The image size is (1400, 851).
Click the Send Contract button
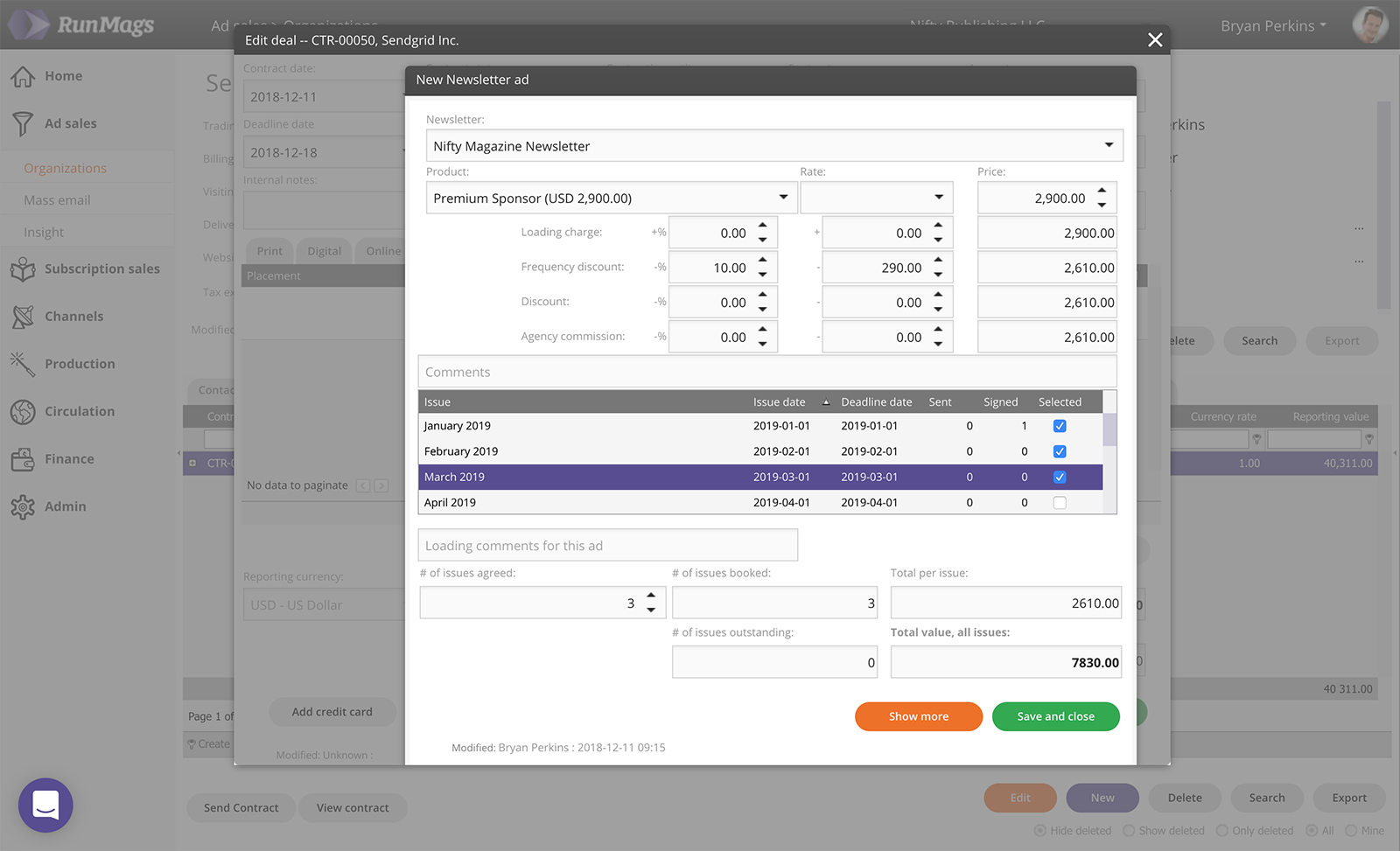pyautogui.click(x=241, y=807)
